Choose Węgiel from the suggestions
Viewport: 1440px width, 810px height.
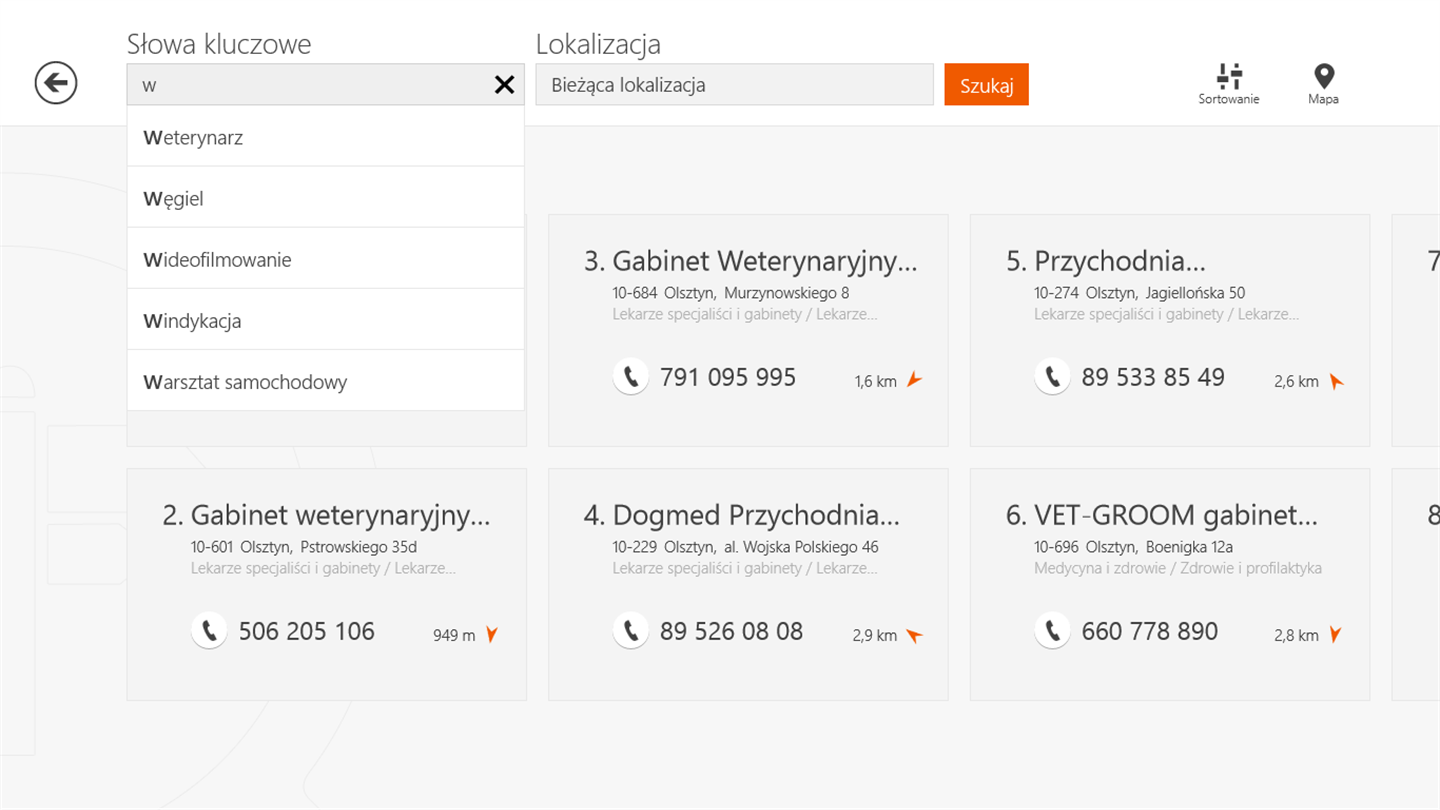[325, 198]
